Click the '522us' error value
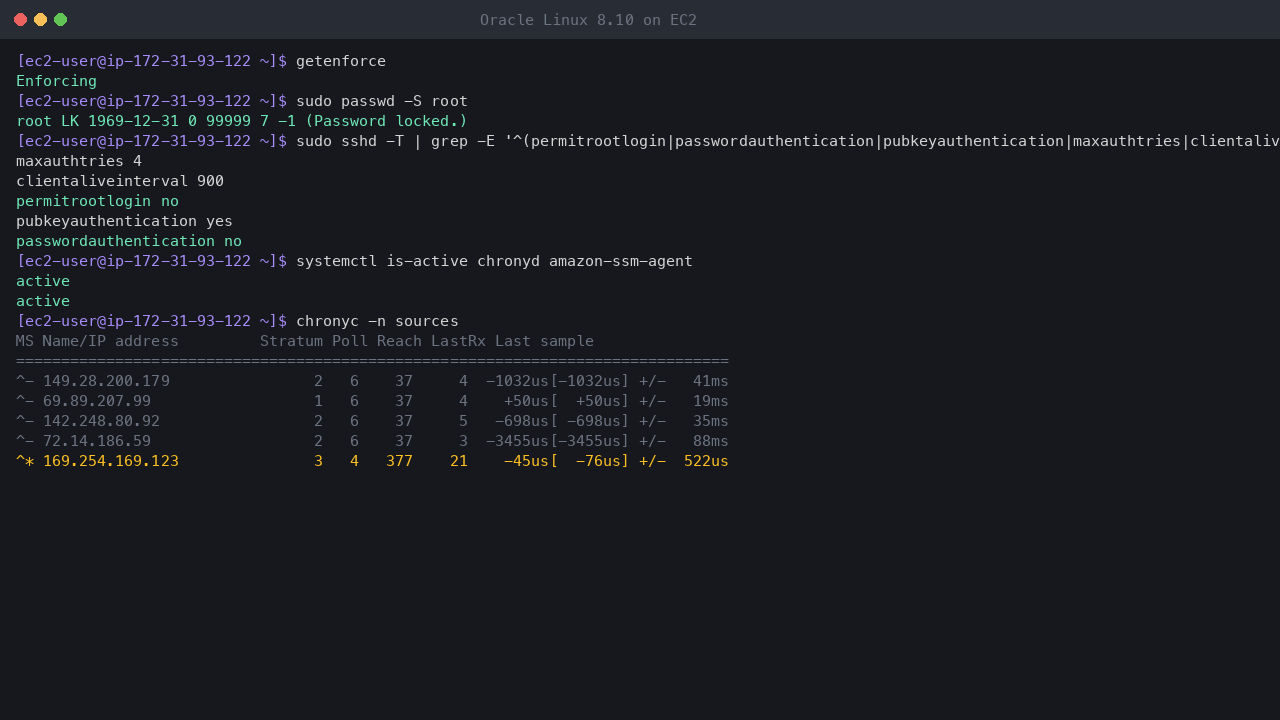This screenshot has height=720, width=1280. (706, 461)
